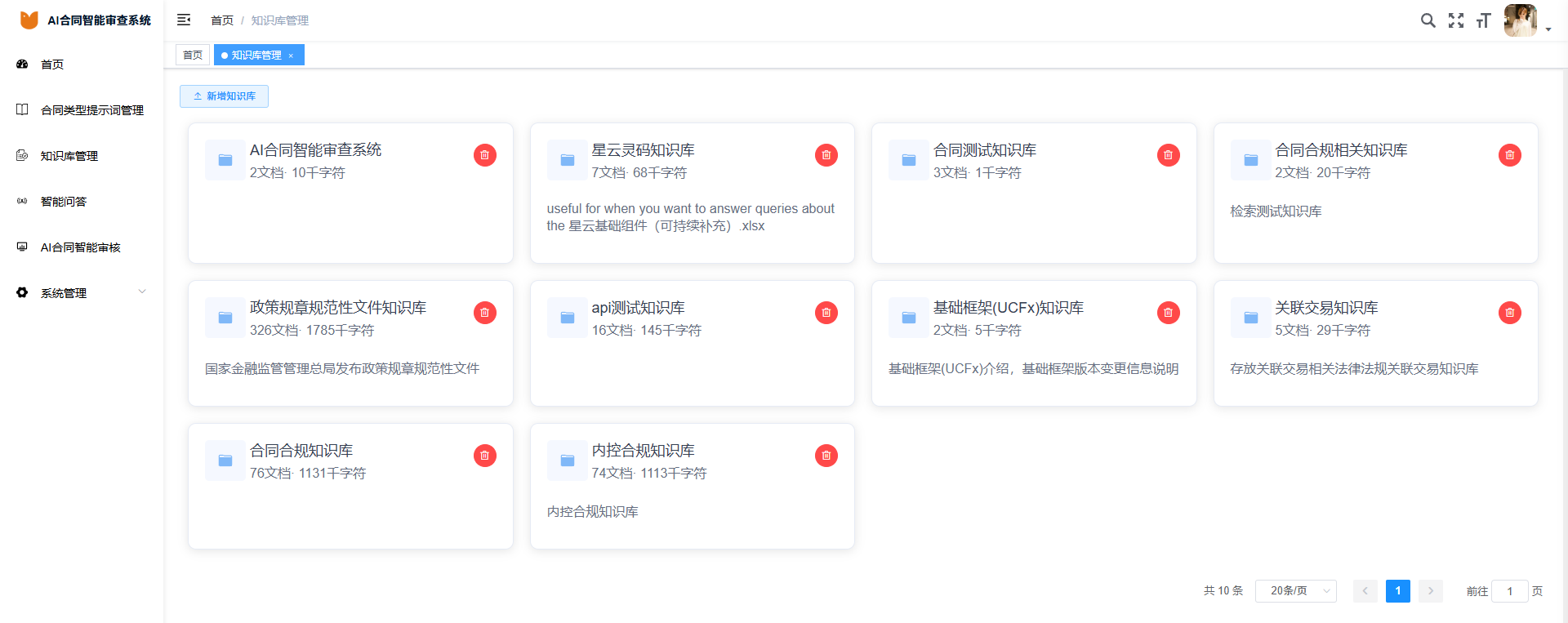Open the 政策规章规范性文件知识库 title
Image resolution: width=1568 pixels, height=623 pixels.
[338, 308]
